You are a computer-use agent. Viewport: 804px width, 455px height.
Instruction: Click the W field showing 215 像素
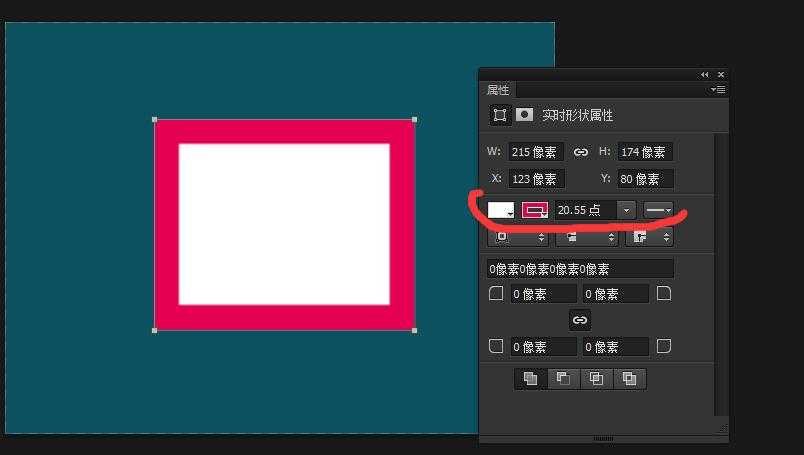tap(536, 152)
